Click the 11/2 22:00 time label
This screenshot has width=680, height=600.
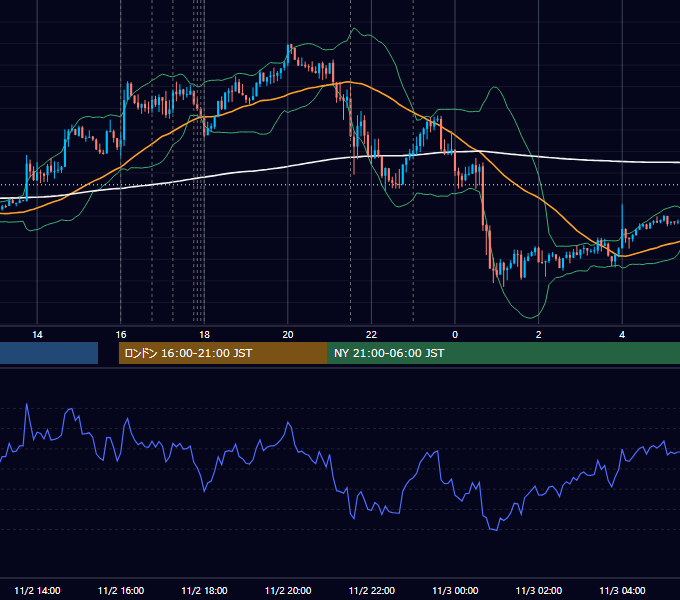[372, 590]
